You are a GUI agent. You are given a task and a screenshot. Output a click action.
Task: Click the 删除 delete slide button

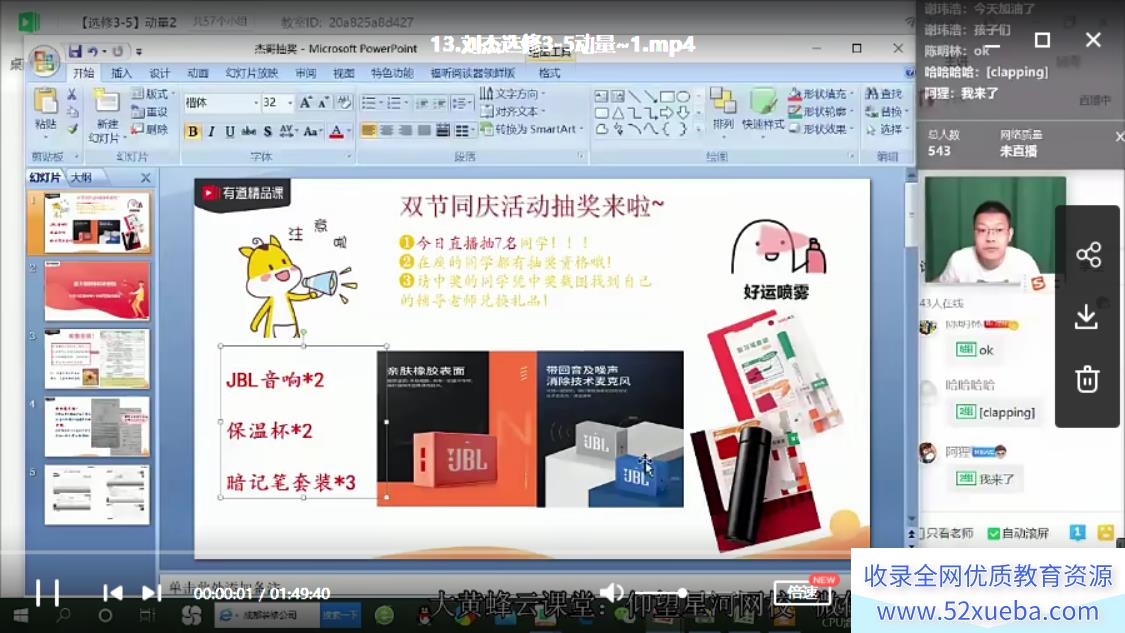150,129
